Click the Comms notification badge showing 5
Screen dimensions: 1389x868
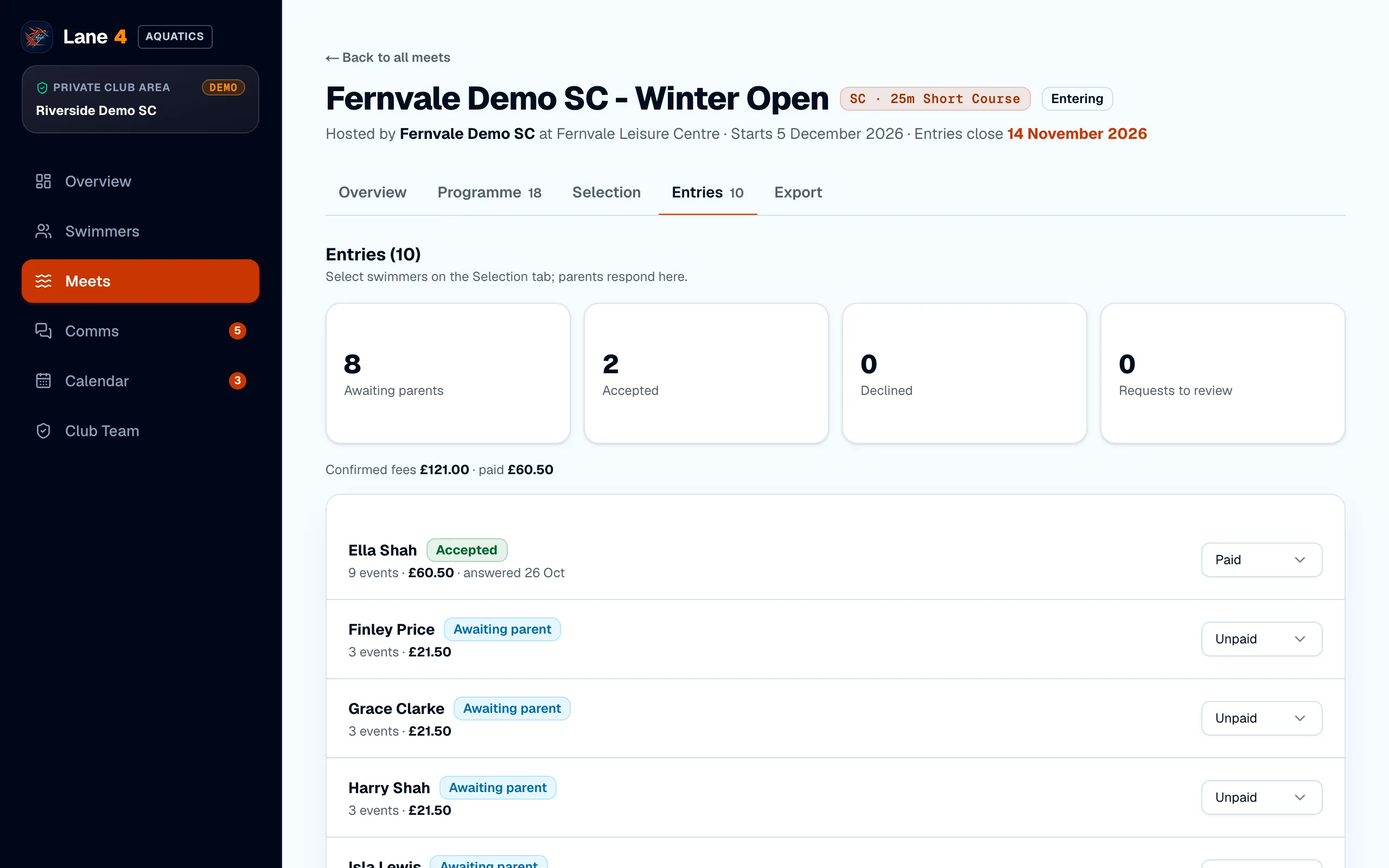tap(238, 331)
